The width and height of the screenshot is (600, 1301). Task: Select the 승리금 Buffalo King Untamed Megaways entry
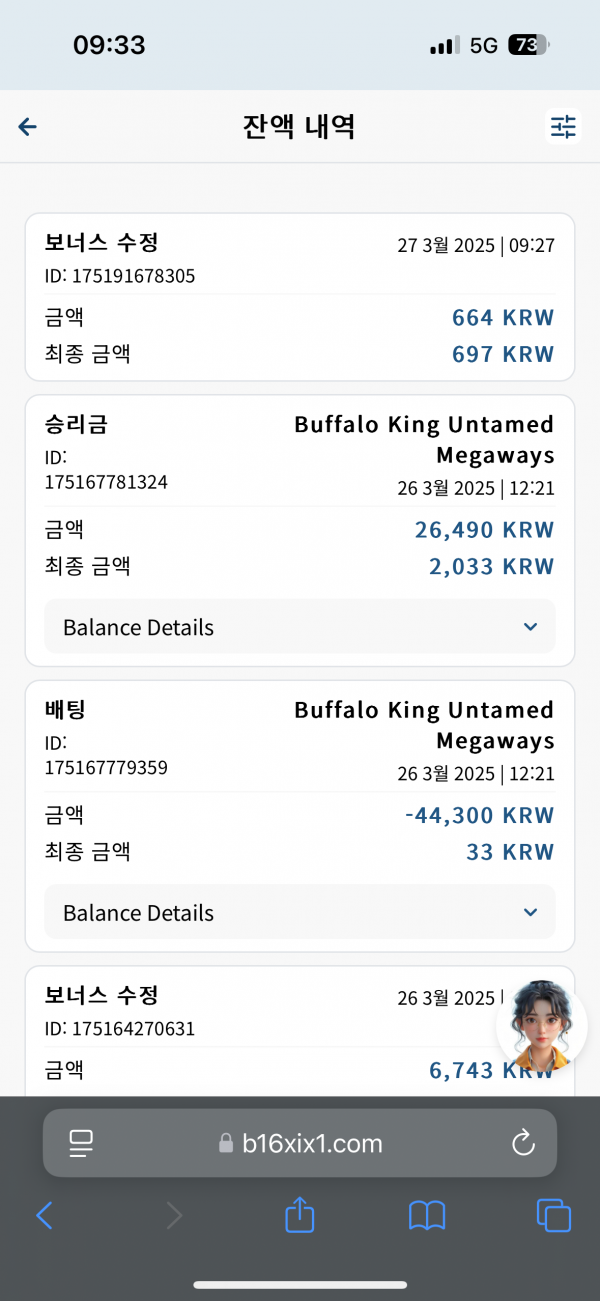[300, 531]
